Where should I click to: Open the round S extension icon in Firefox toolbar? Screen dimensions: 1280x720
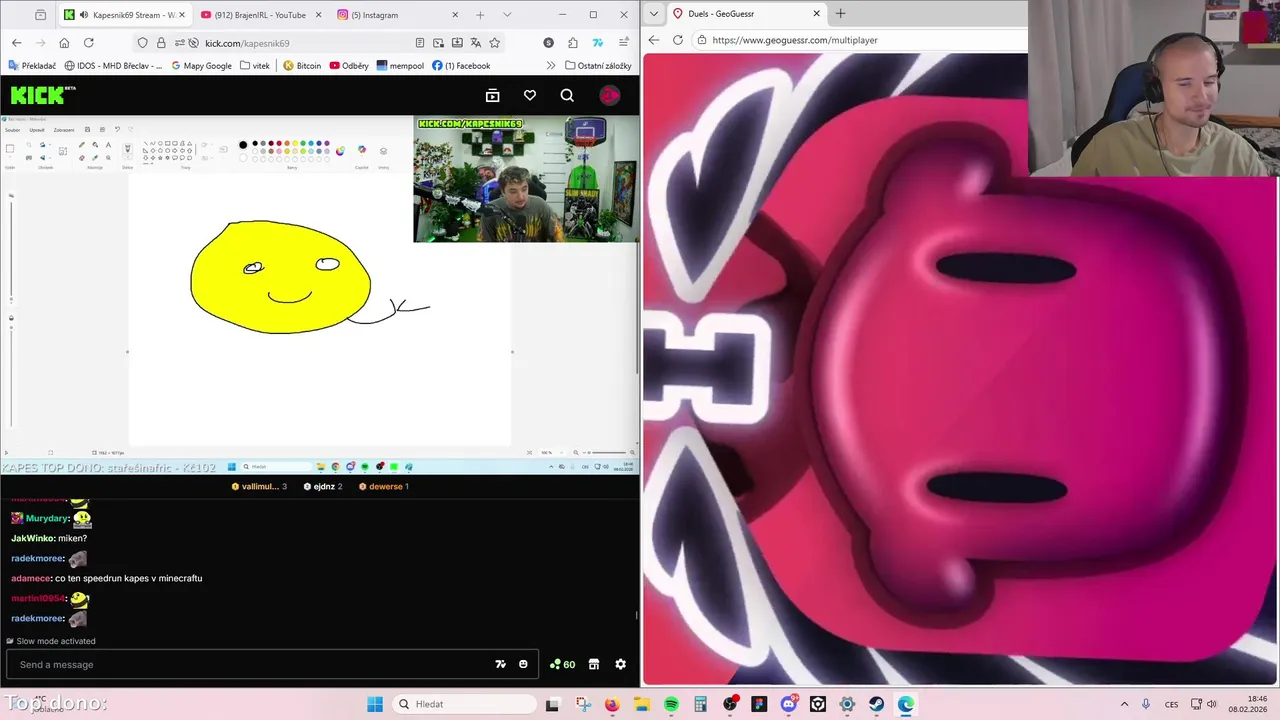(x=548, y=43)
